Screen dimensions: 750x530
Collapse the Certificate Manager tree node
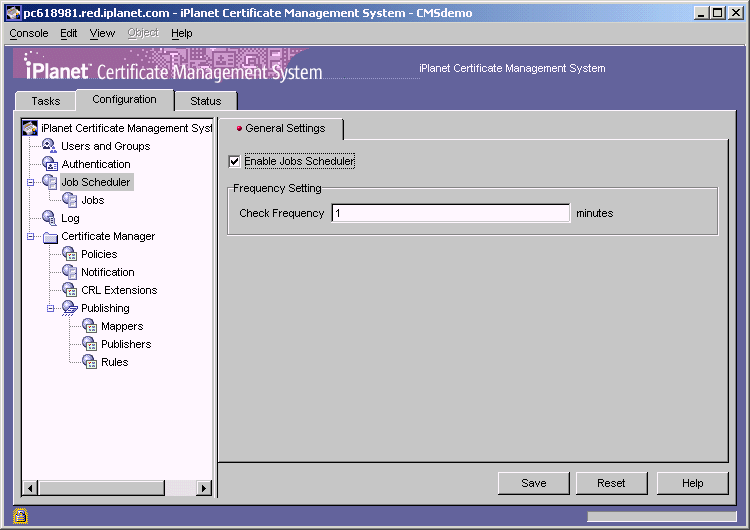[x=31, y=236]
